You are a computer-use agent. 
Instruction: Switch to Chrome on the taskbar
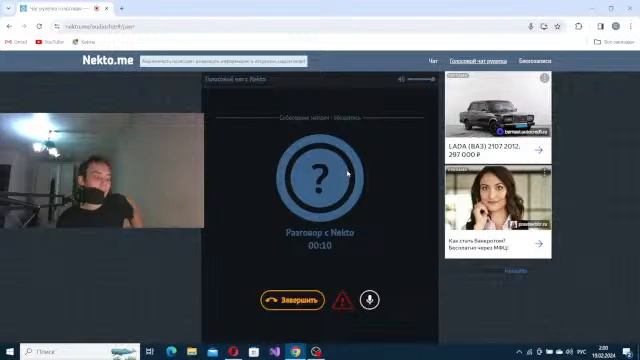[296, 351]
